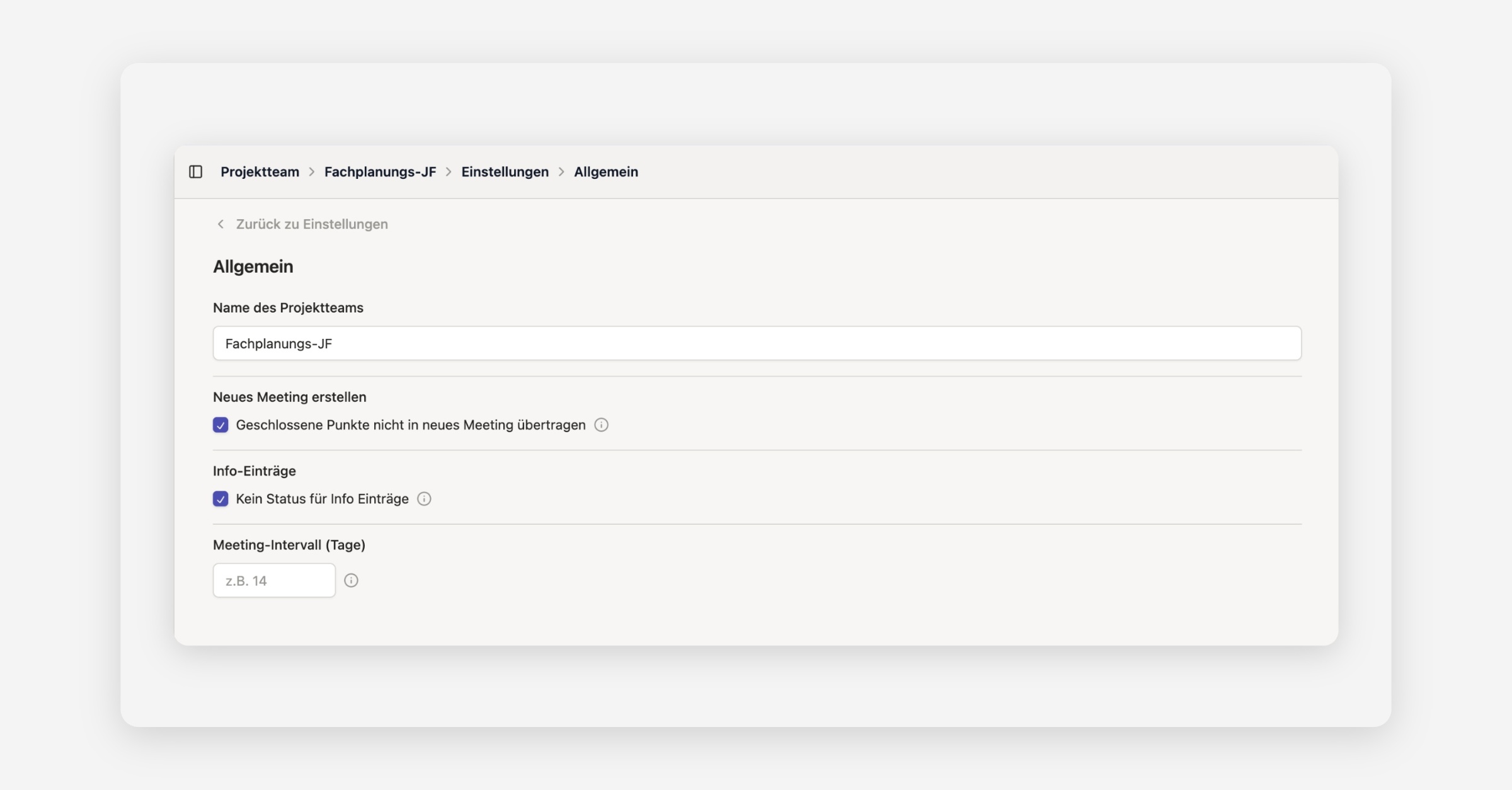Click the Geschlossene Punkte label text
The width and height of the screenshot is (1512, 790).
coord(410,425)
